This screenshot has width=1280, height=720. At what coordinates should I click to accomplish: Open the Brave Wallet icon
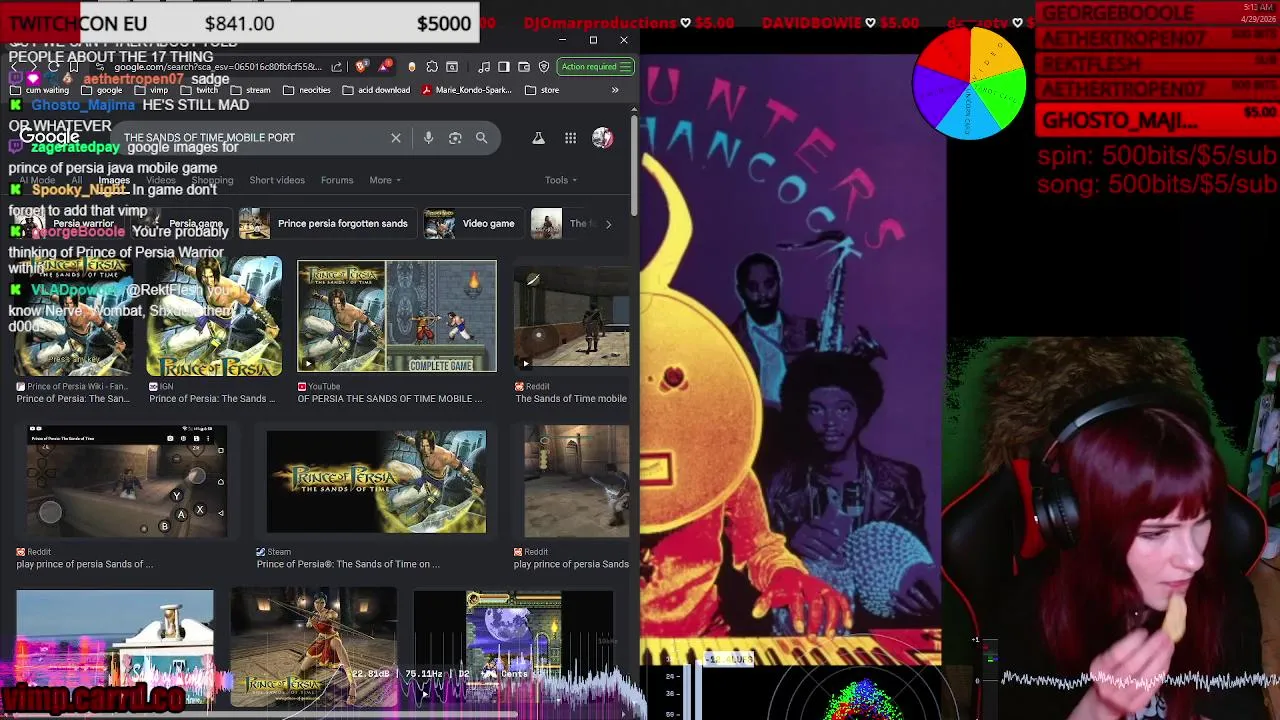524,67
